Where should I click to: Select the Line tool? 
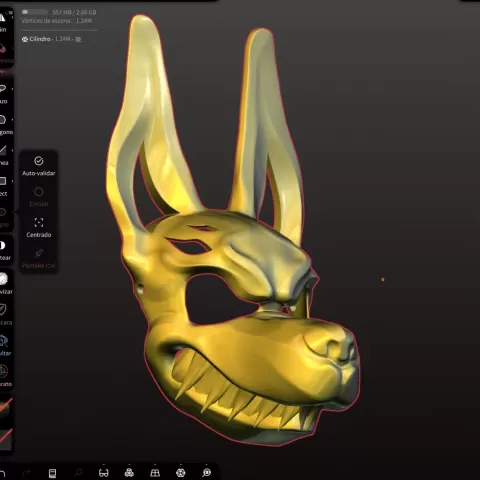click(3, 155)
